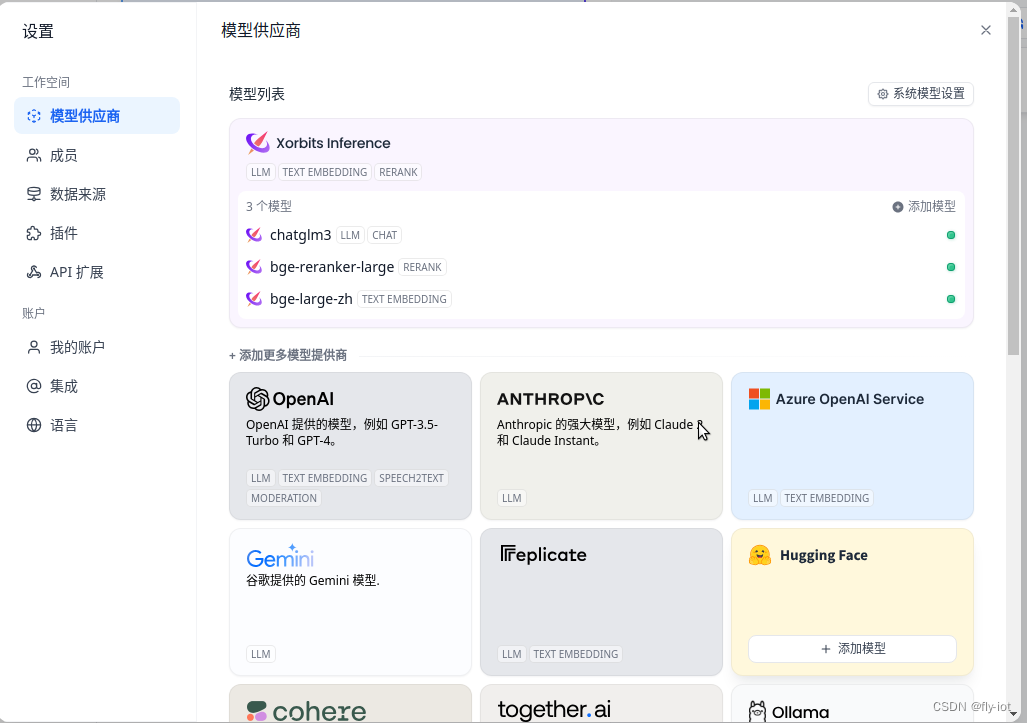Close the settings dialog

pyautogui.click(x=986, y=30)
